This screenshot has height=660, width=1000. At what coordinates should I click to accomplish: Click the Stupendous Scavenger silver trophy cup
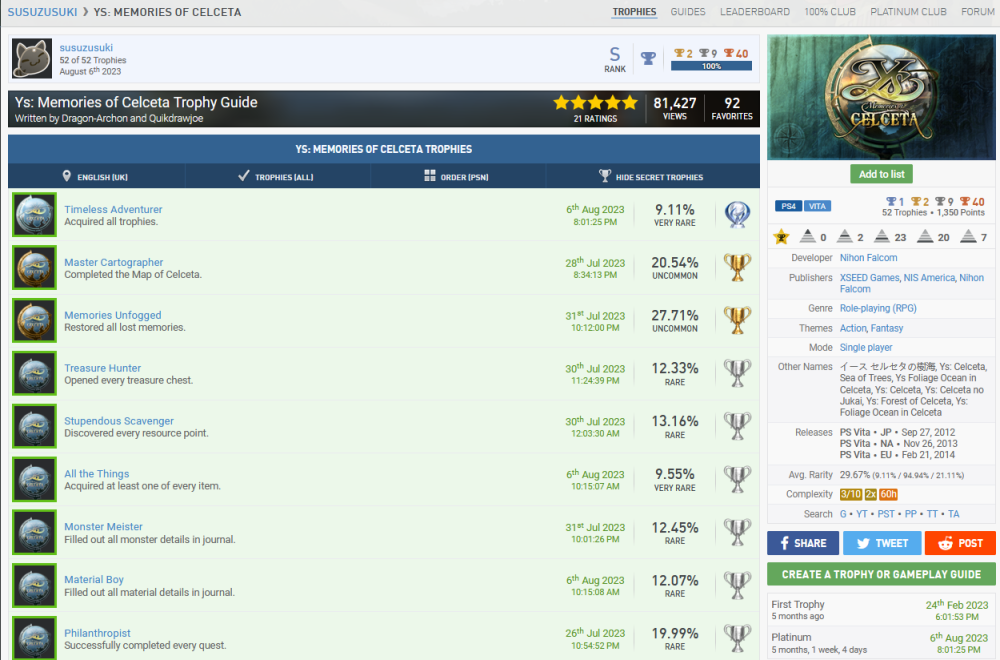point(737,427)
